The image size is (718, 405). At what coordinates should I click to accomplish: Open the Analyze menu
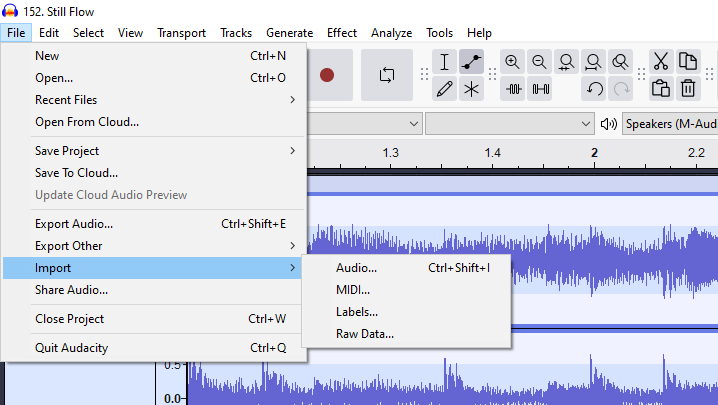(392, 33)
